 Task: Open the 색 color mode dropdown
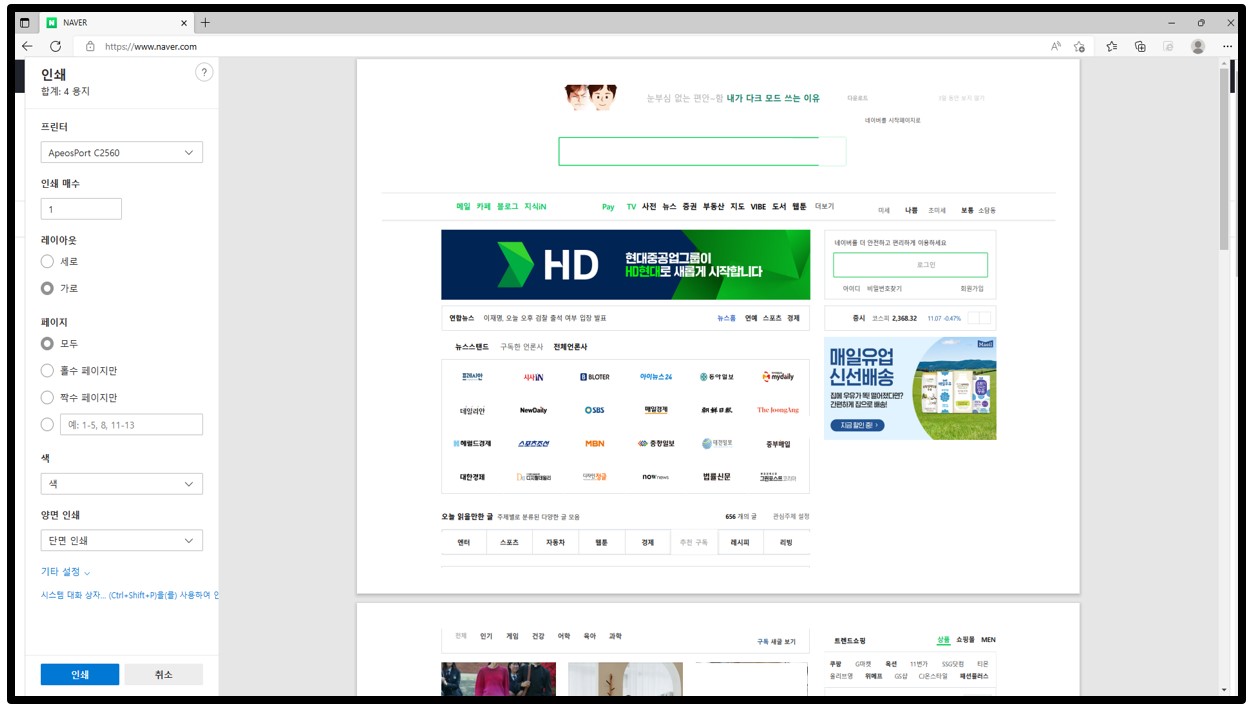point(121,484)
